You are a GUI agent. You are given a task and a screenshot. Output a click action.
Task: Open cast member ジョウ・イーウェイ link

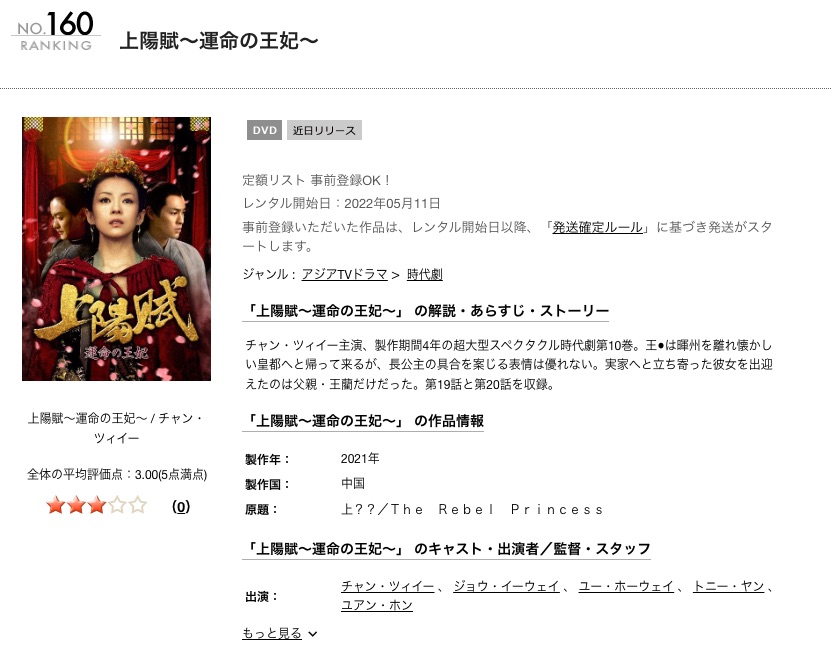tap(506, 586)
